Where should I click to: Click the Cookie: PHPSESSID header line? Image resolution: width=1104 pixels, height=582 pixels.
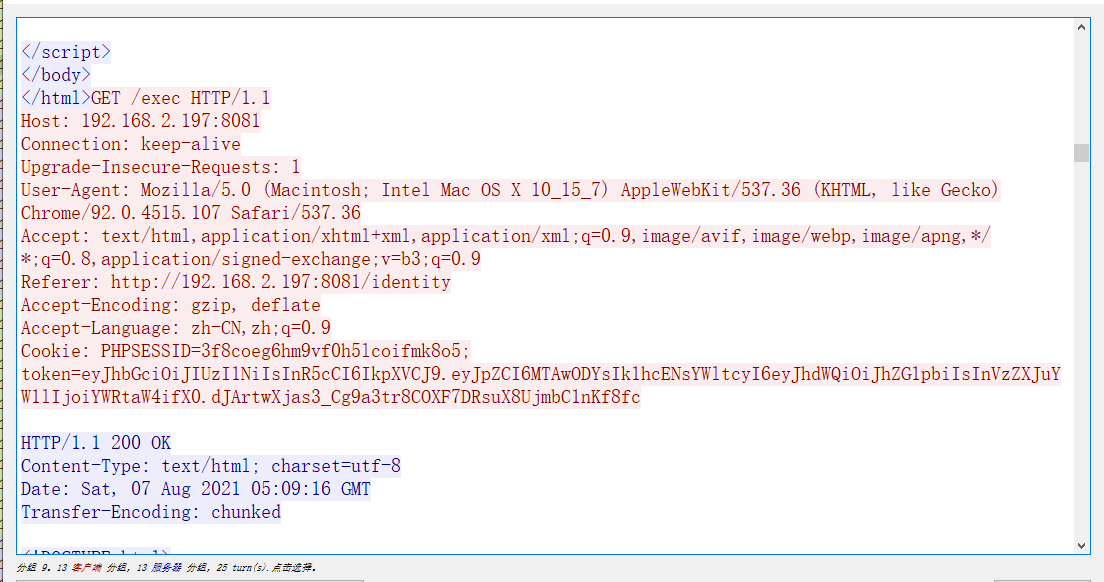(x=246, y=351)
